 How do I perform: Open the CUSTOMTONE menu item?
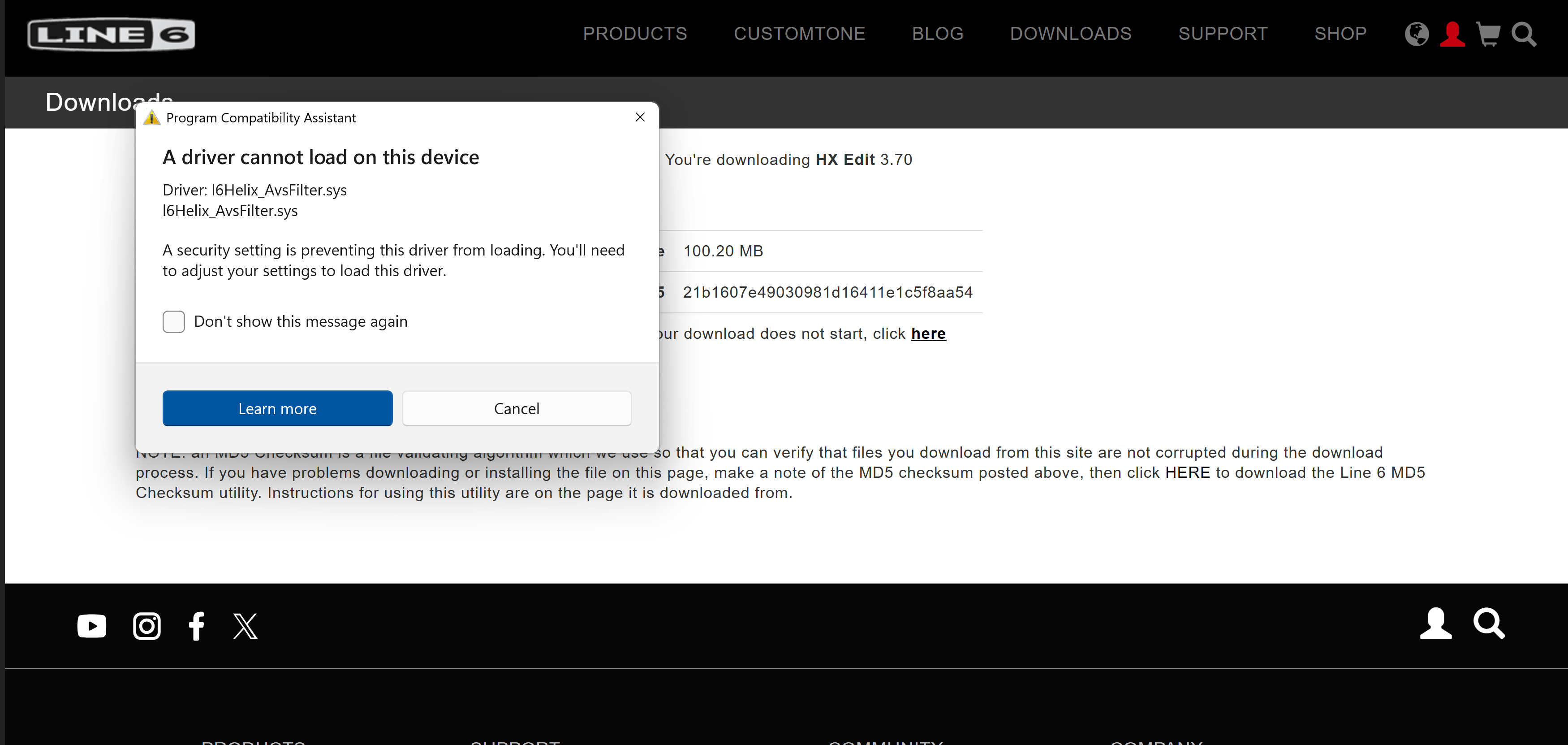click(x=799, y=34)
